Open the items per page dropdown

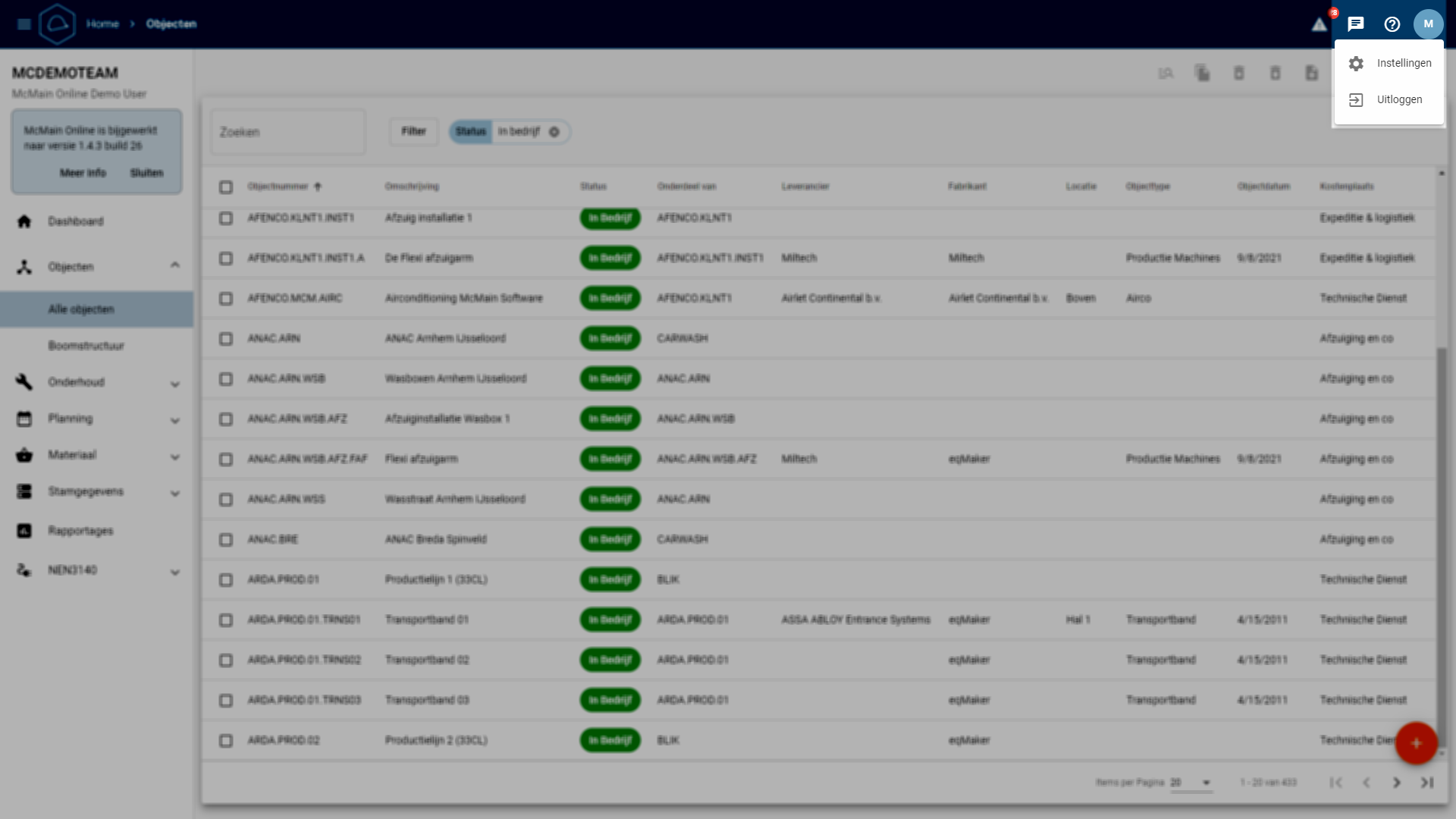point(1206,783)
